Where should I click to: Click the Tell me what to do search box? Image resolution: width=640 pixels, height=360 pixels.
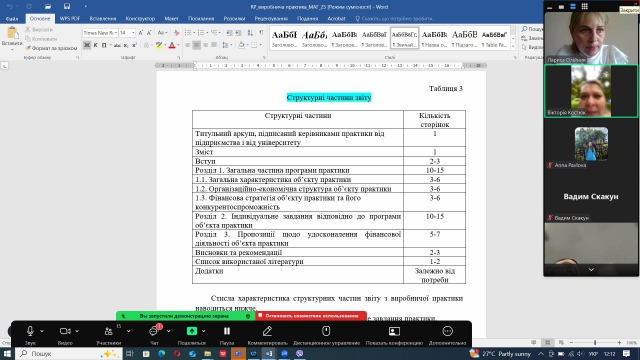pyautogui.click(x=395, y=18)
